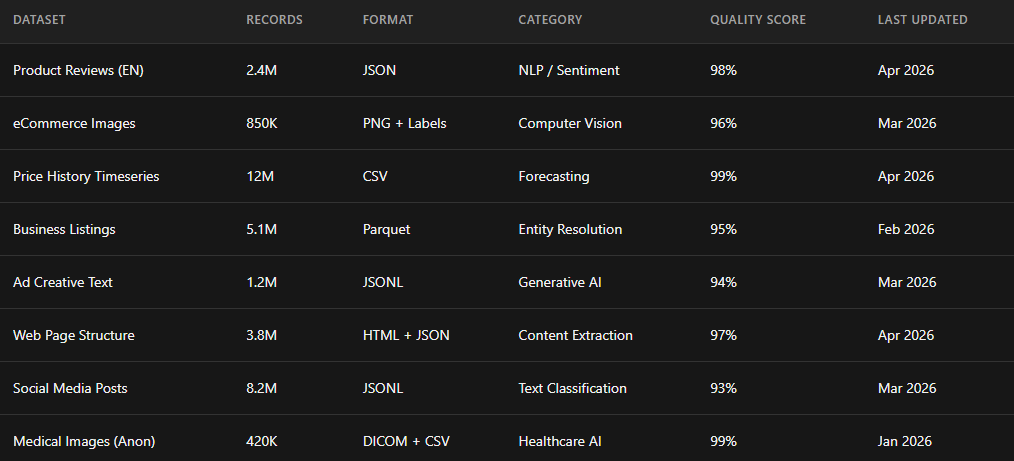Sort by the Records column header
1014x461 pixels.
[x=274, y=20]
